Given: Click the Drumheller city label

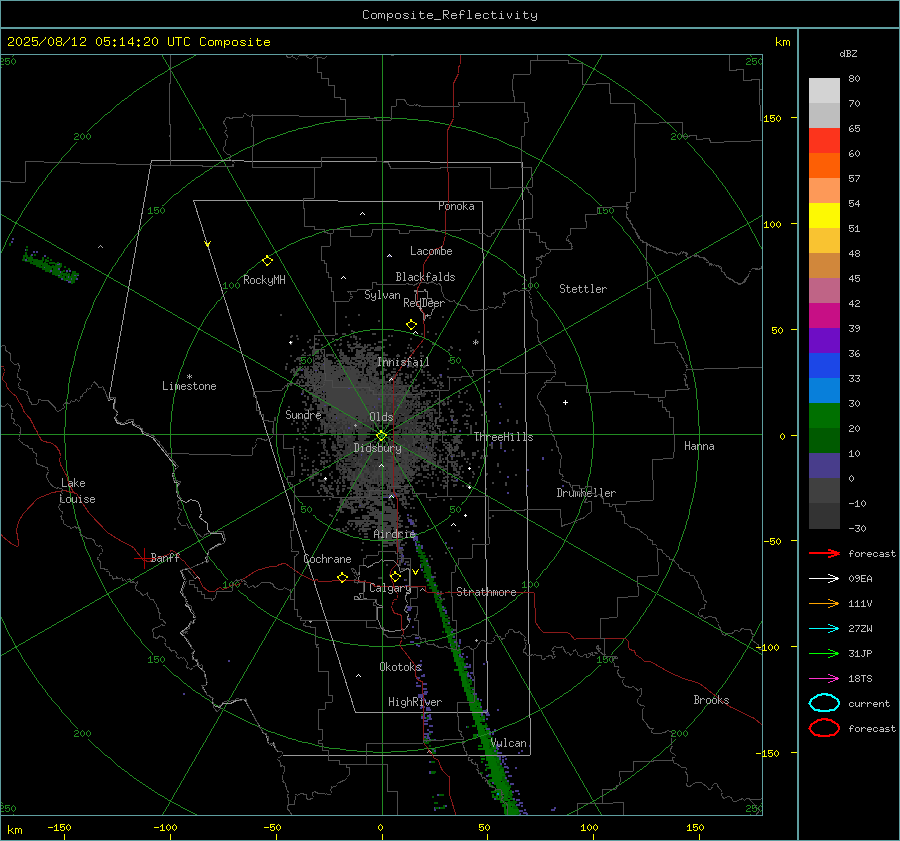Looking at the screenshot, I should [x=586, y=493].
